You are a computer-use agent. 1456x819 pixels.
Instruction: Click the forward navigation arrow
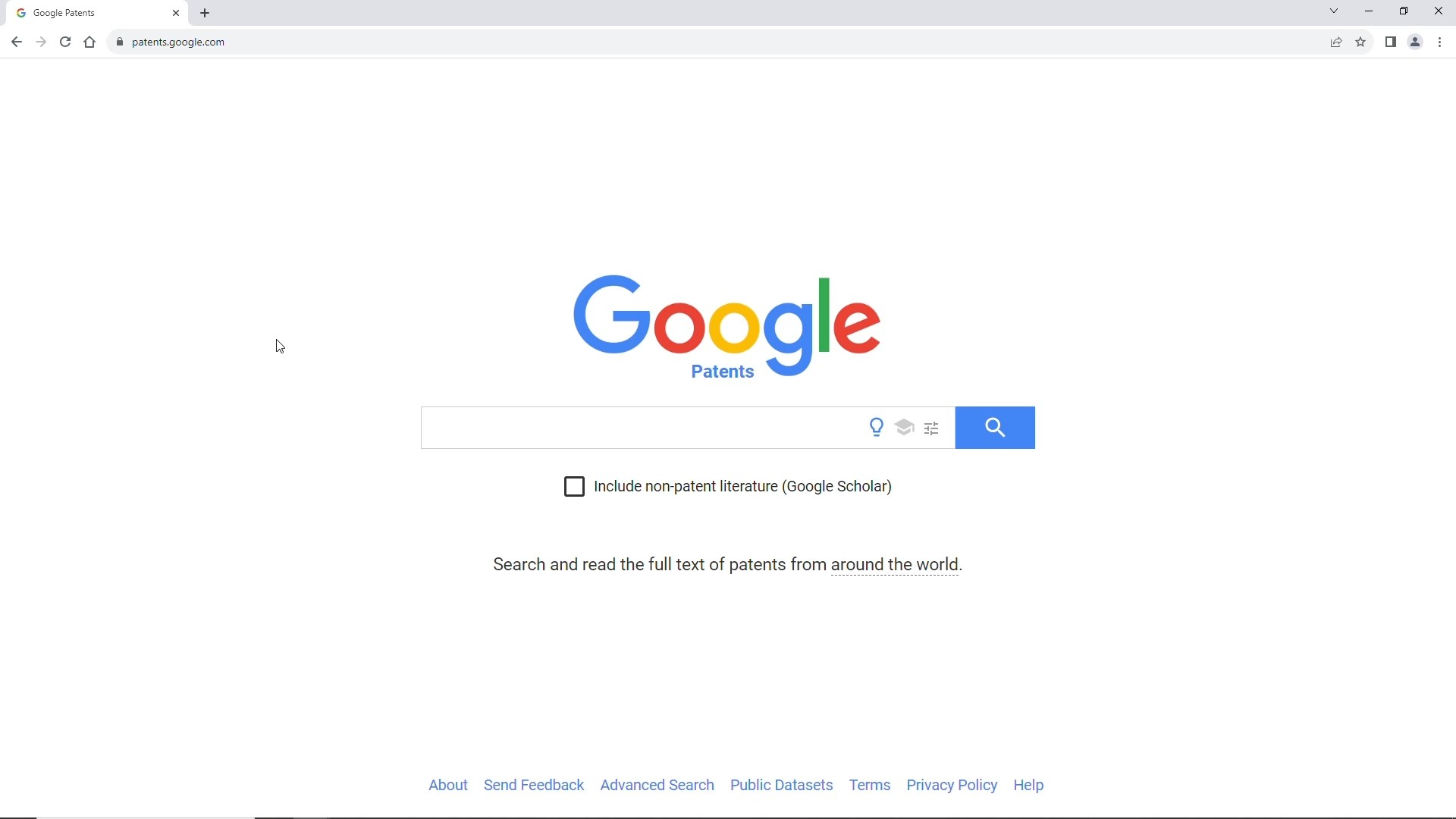tap(40, 42)
